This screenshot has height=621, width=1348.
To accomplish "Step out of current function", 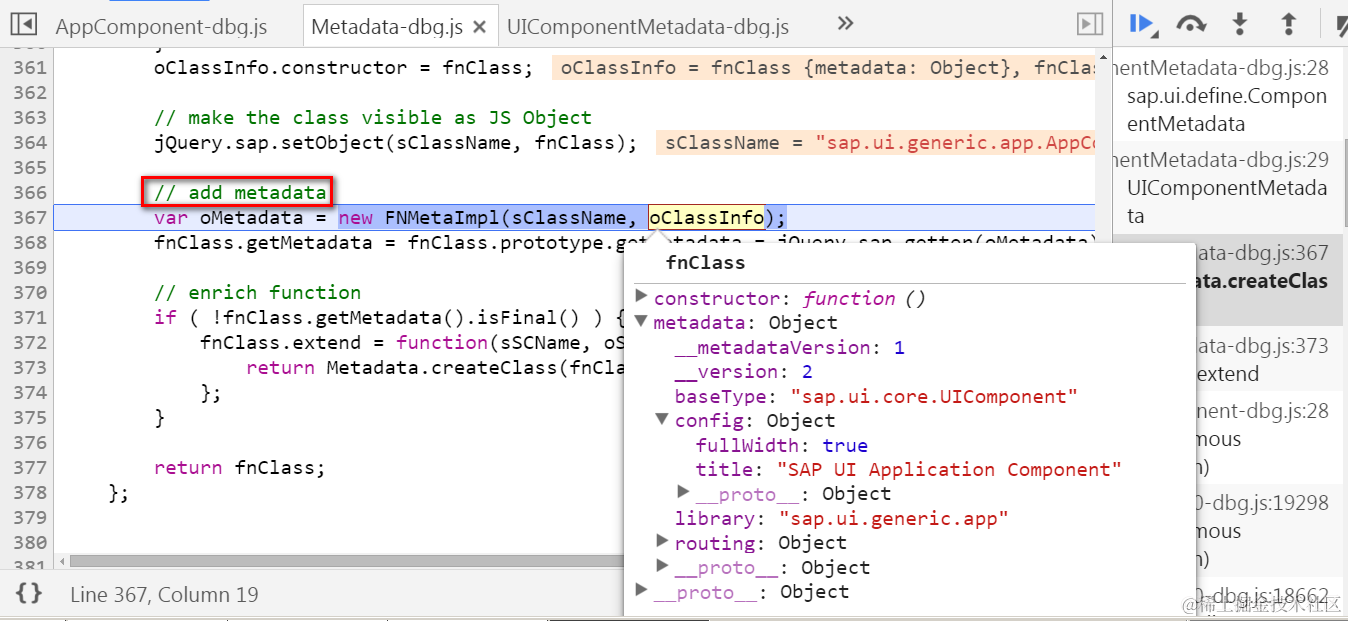I will [x=1289, y=24].
